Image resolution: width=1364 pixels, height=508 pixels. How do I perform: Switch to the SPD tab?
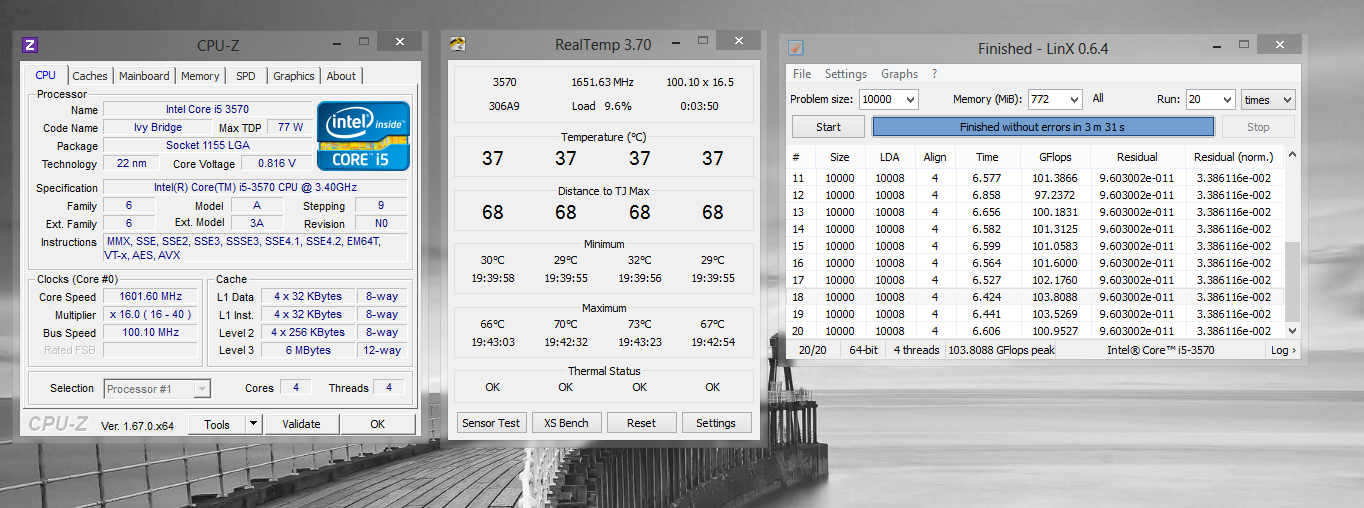(x=245, y=76)
